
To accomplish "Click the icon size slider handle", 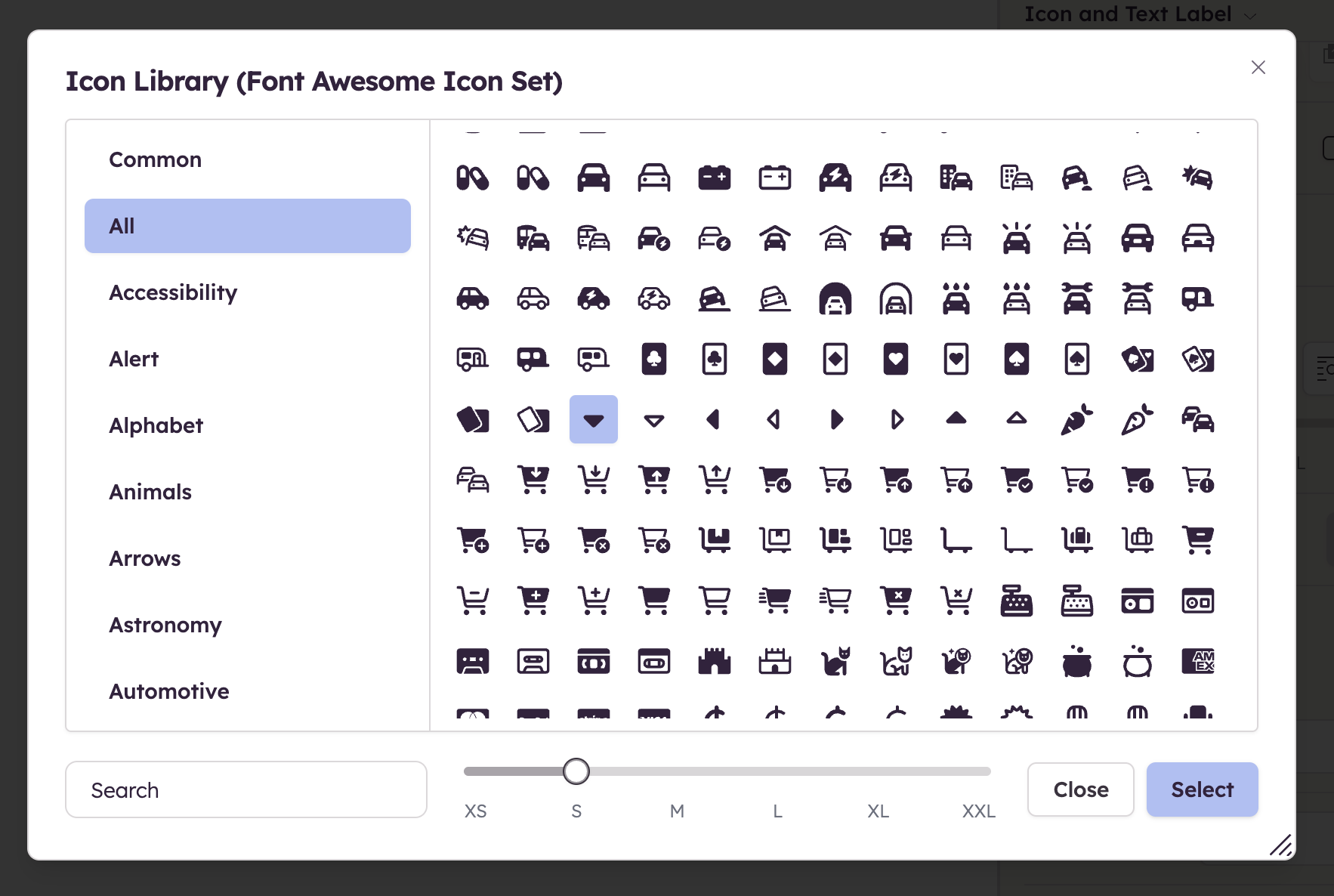I will pyautogui.click(x=576, y=771).
